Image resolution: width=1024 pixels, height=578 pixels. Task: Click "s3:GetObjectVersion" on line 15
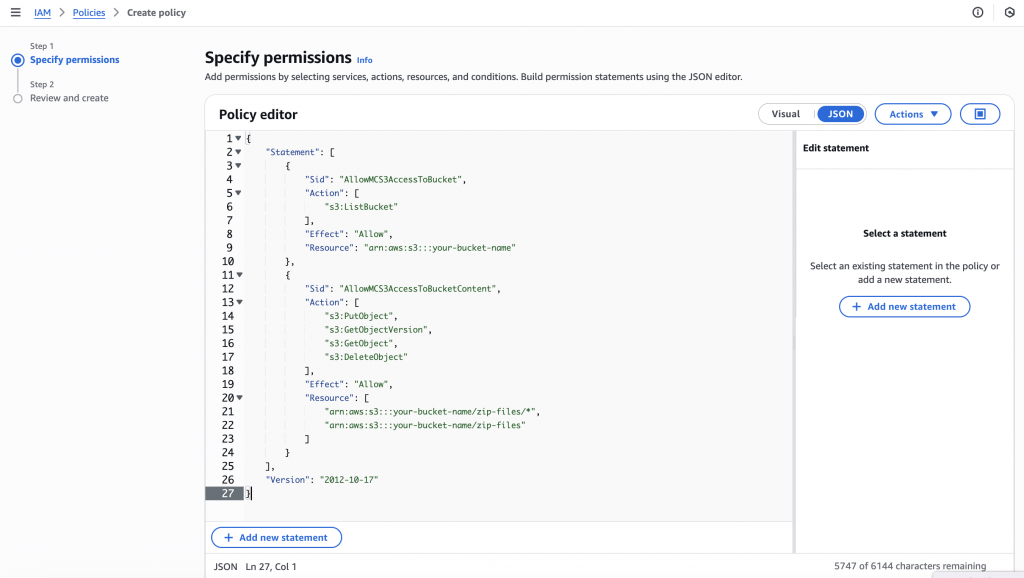(x=376, y=330)
